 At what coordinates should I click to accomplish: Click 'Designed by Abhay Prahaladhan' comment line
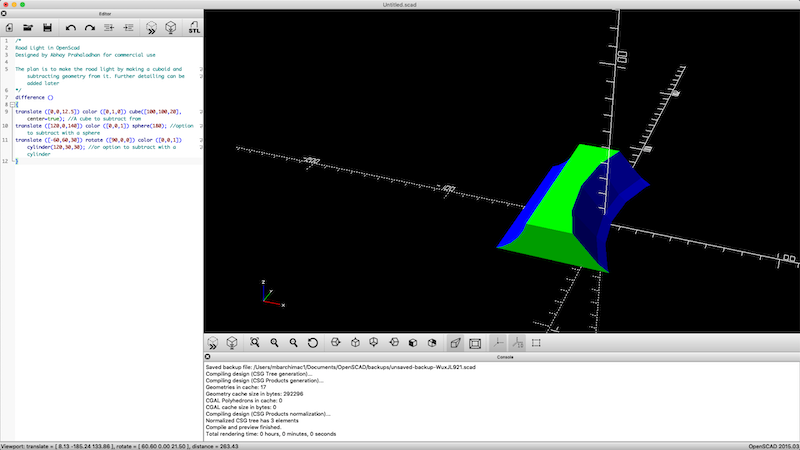tap(85, 55)
